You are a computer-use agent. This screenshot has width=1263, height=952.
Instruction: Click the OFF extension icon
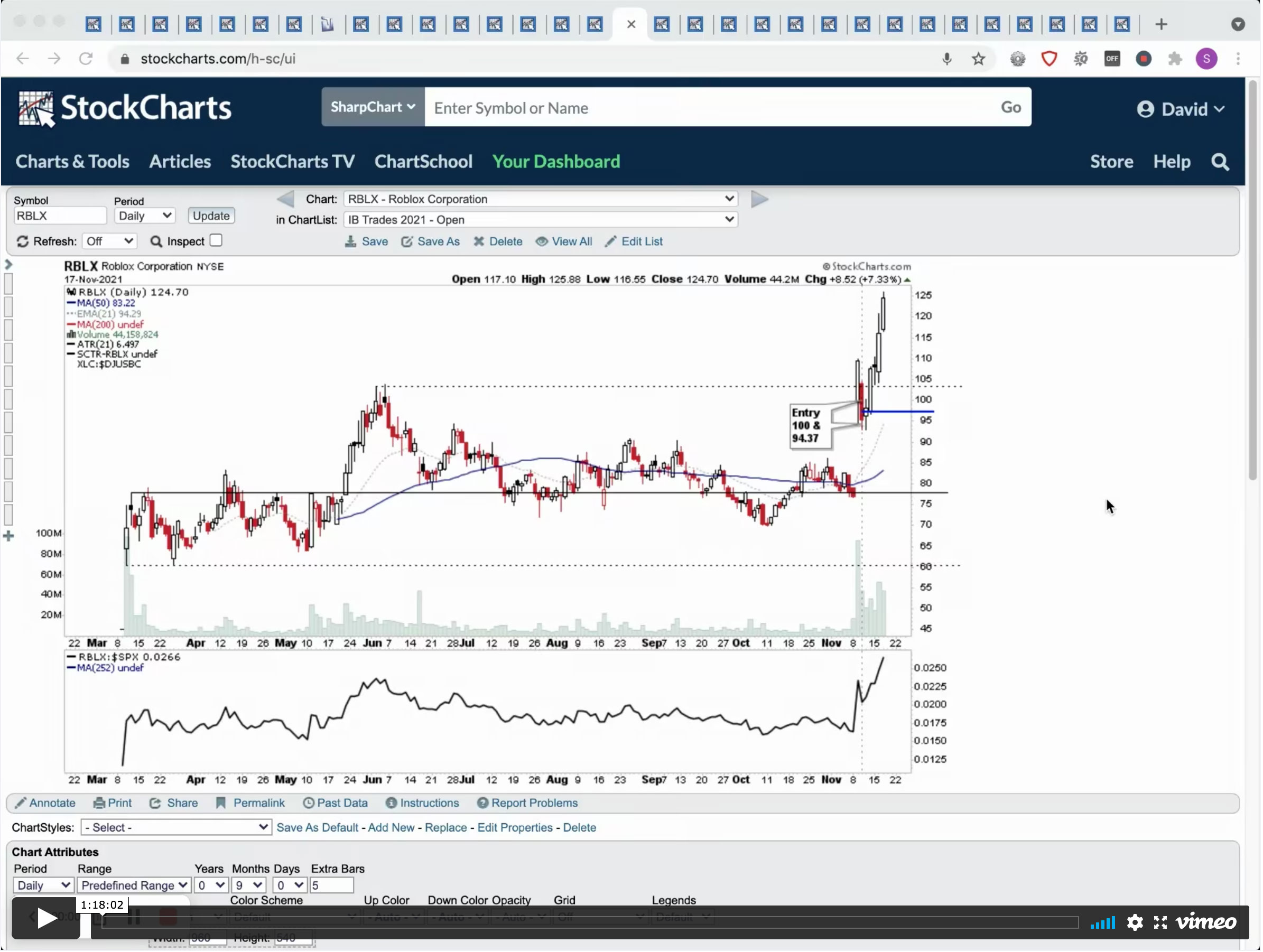coord(1112,58)
